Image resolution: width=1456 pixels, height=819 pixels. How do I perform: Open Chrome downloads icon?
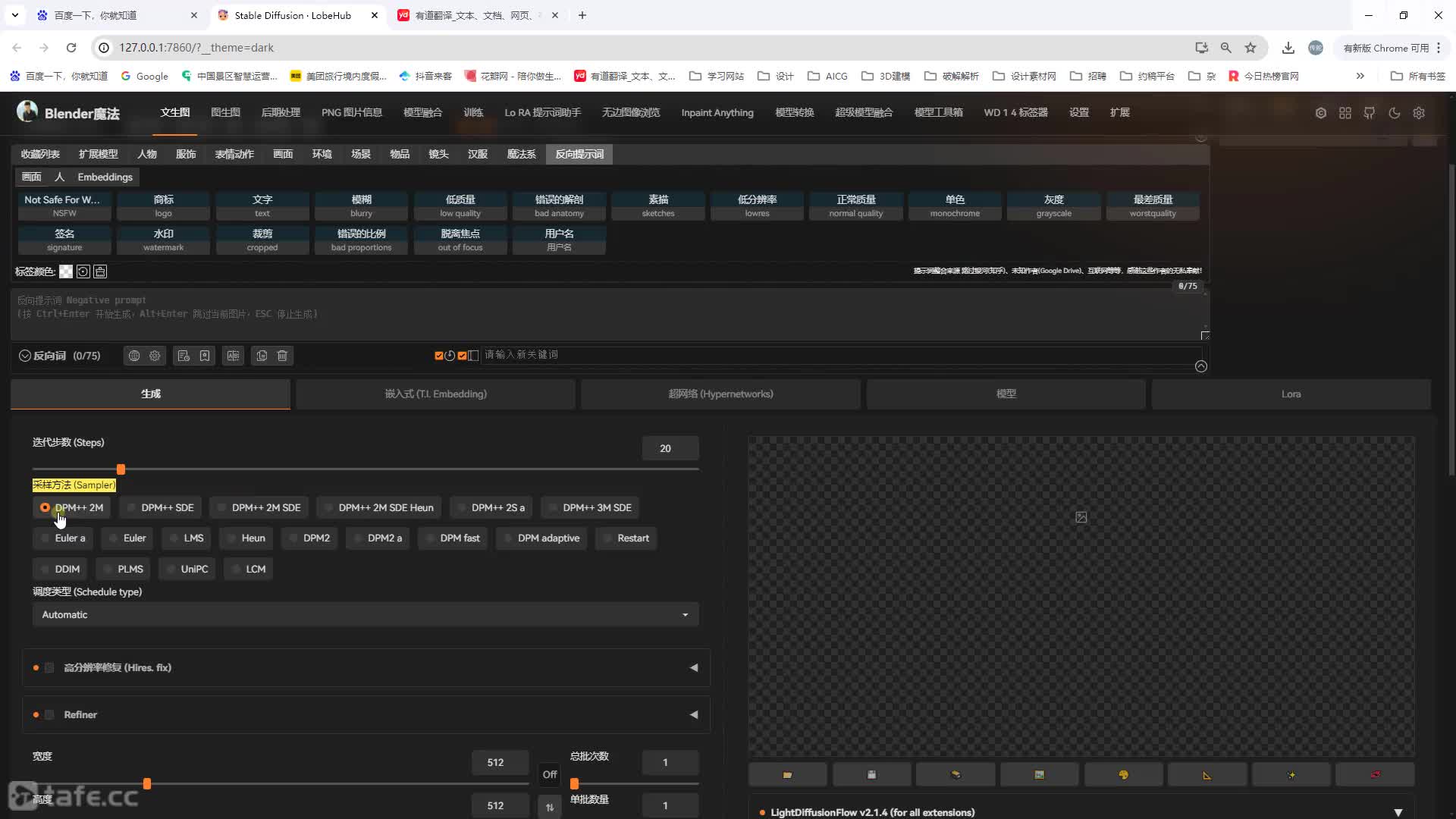tap(1288, 48)
